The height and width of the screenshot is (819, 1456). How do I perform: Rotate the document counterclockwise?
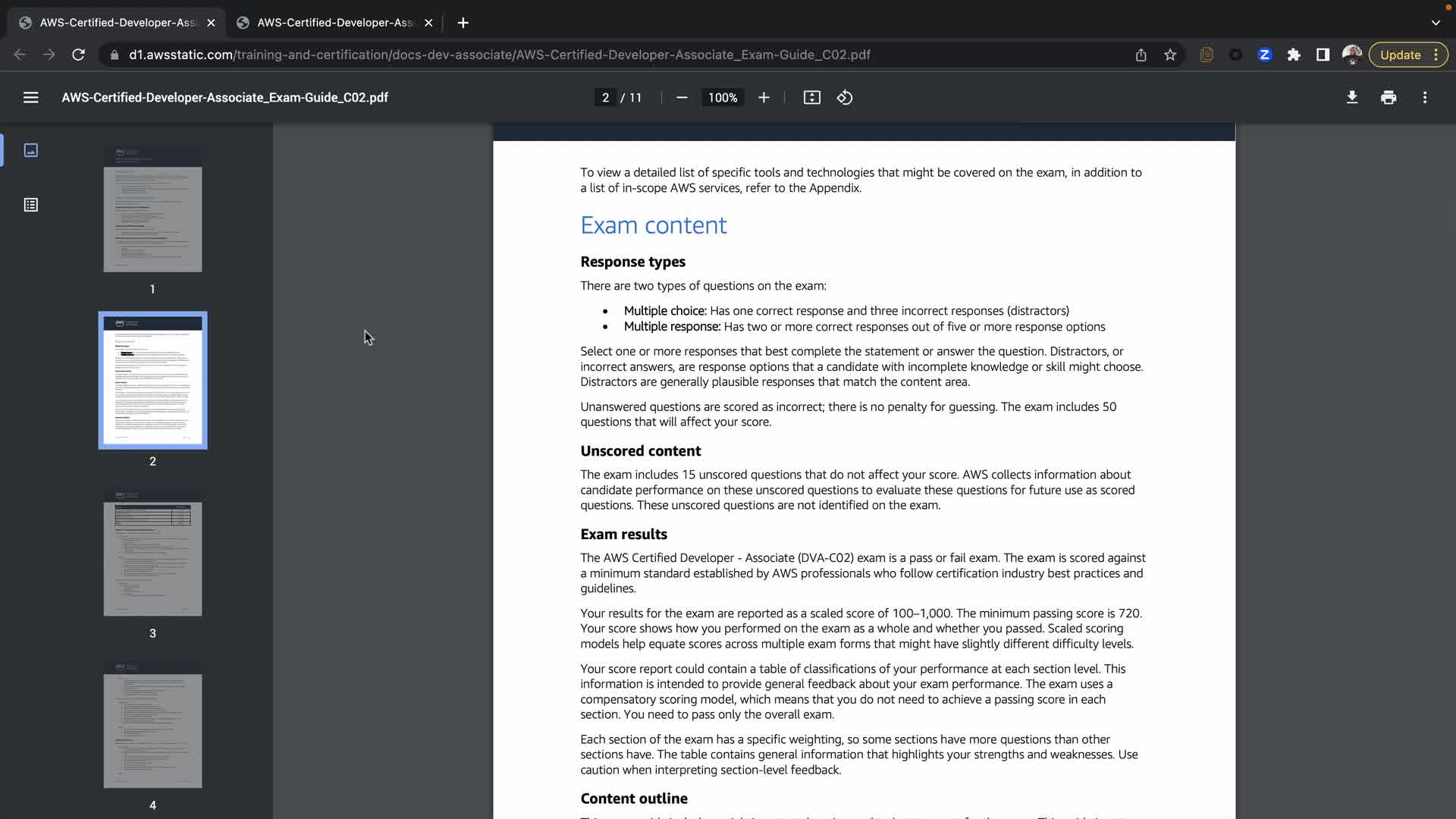(x=845, y=98)
